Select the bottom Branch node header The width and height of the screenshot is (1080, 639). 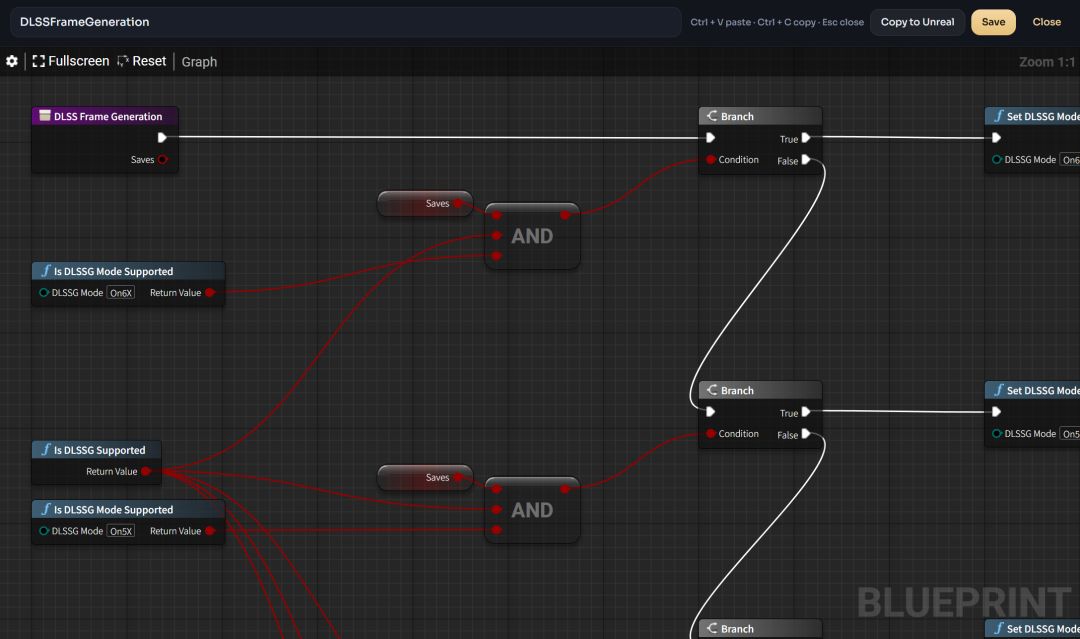[760, 629]
